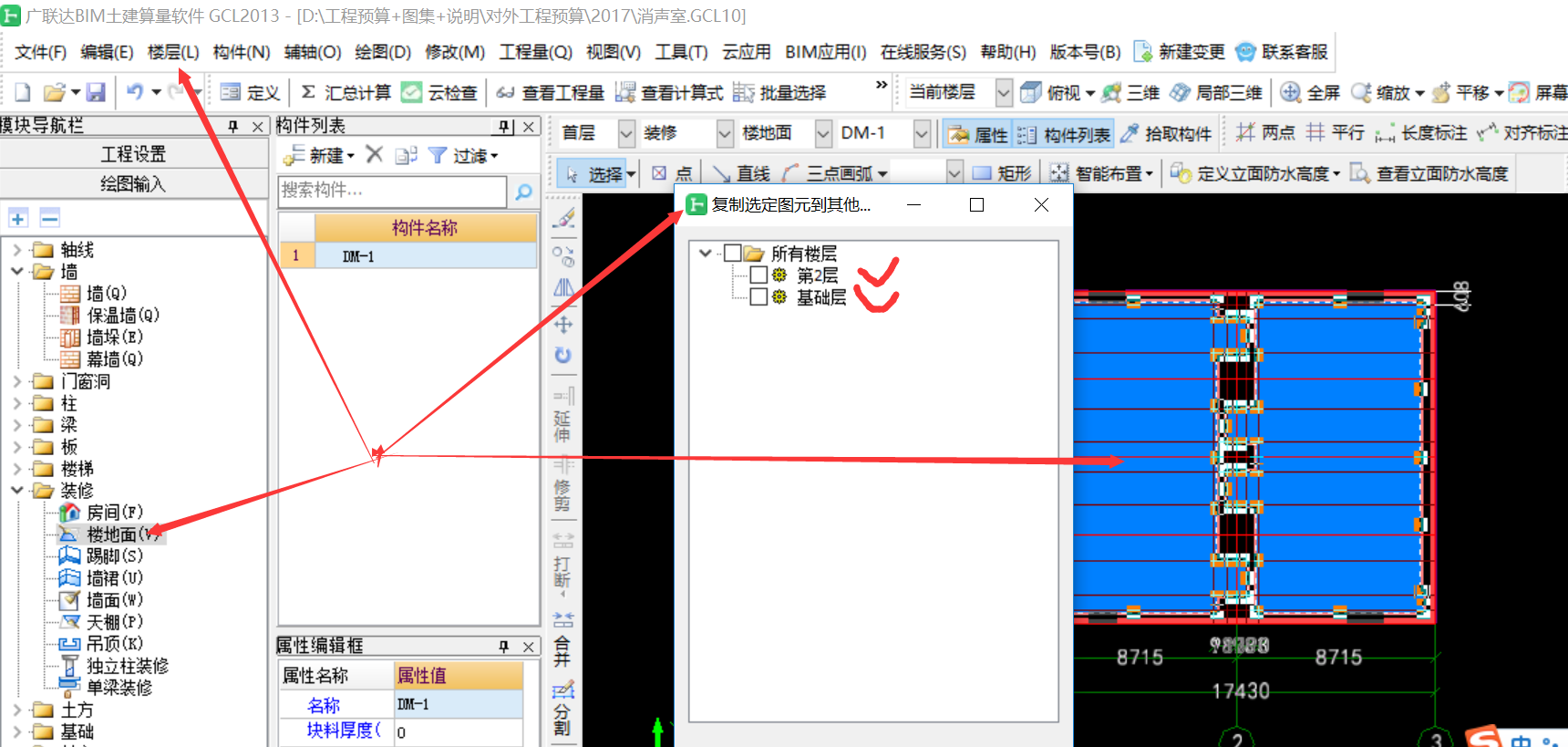Start 云检查 cloud check
The image size is (1568, 747).
pyautogui.click(x=439, y=92)
